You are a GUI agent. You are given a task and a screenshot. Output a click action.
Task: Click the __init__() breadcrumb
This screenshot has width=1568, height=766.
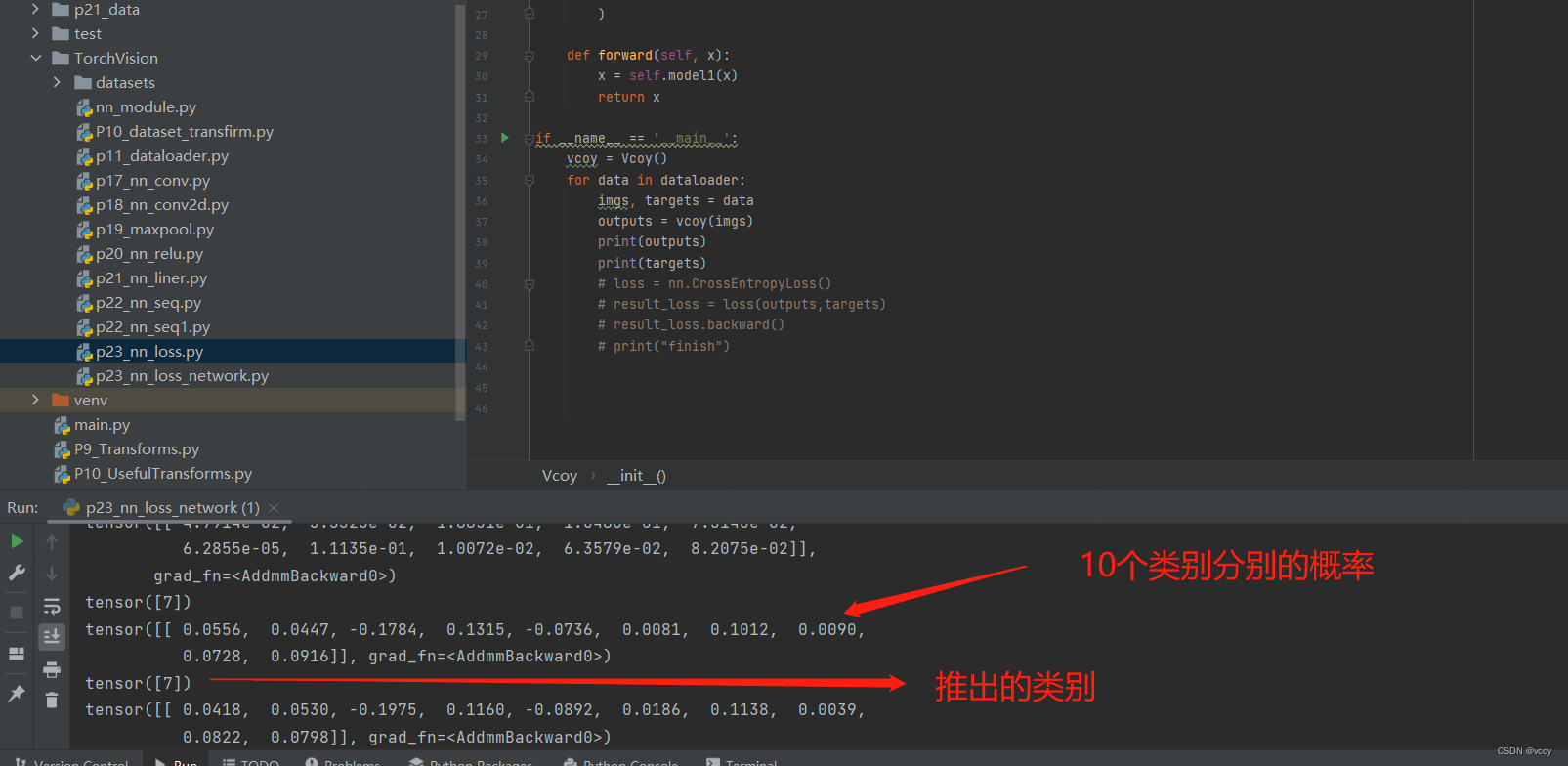pyautogui.click(x=636, y=476)
